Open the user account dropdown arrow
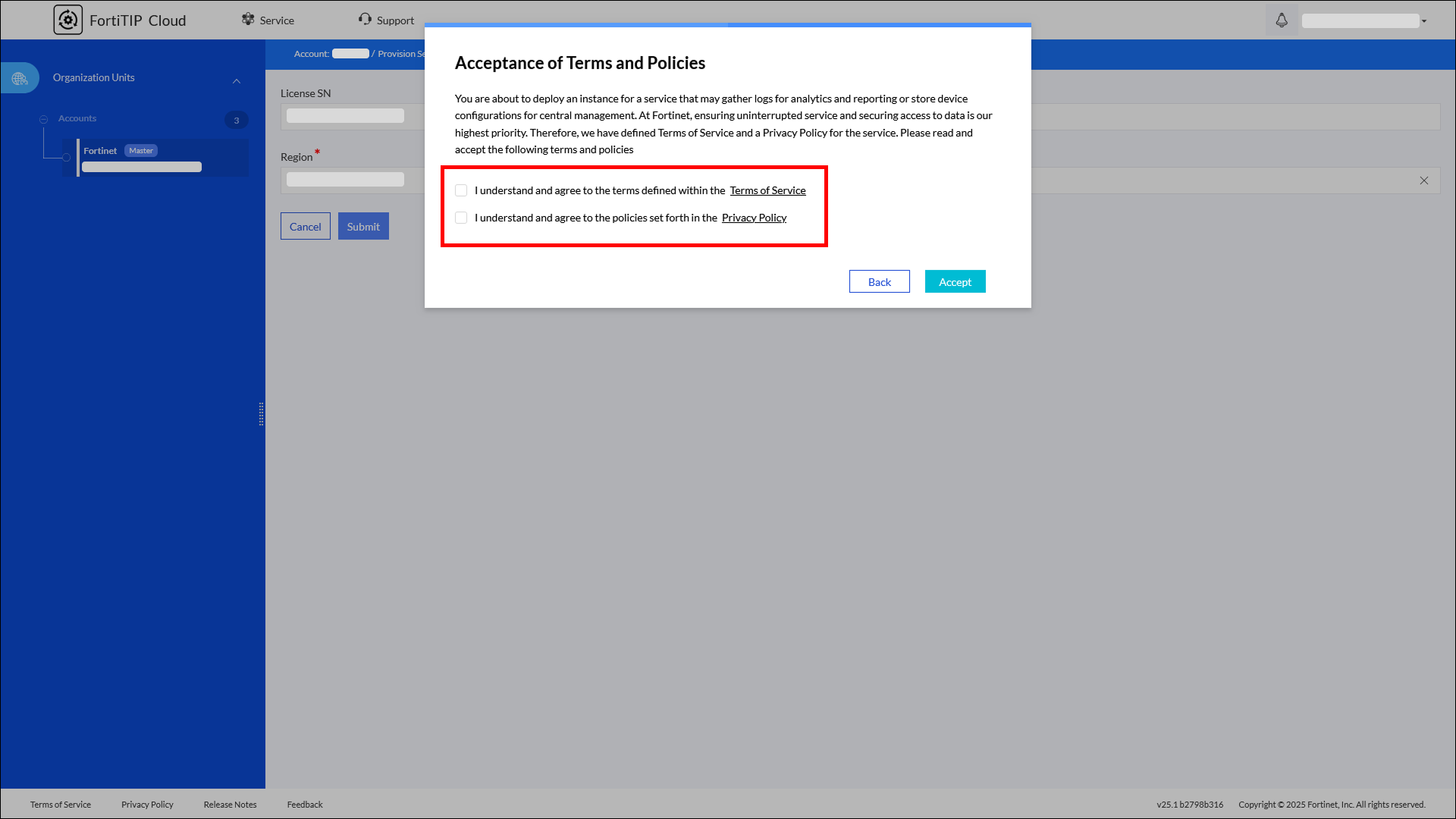The image size is (1456, 819). click(x=1424, y=21)
